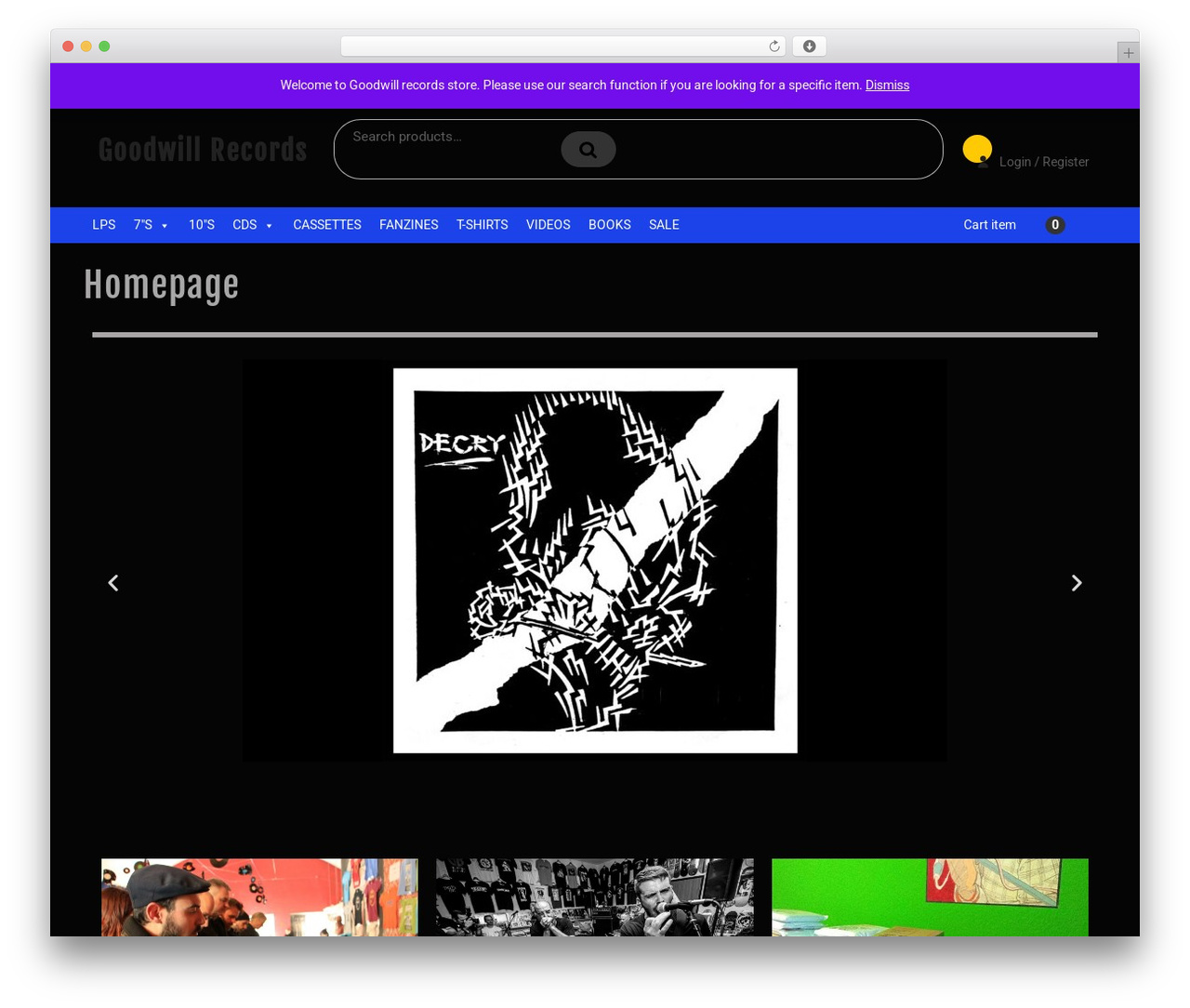Open the Login / Register link
The width and height of the screenshot is (1190, 1008).
tap(1044, 162)
